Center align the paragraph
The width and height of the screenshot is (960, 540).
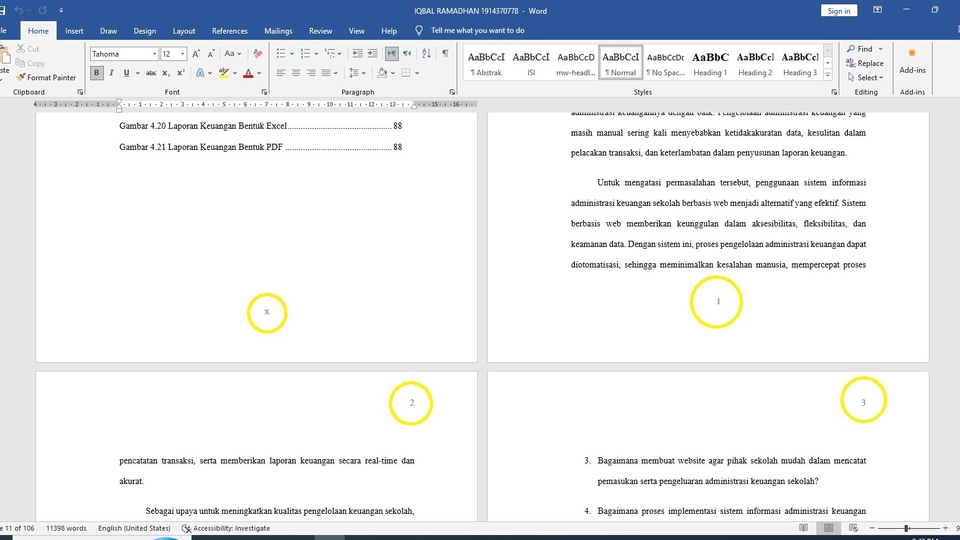[296, 73]
